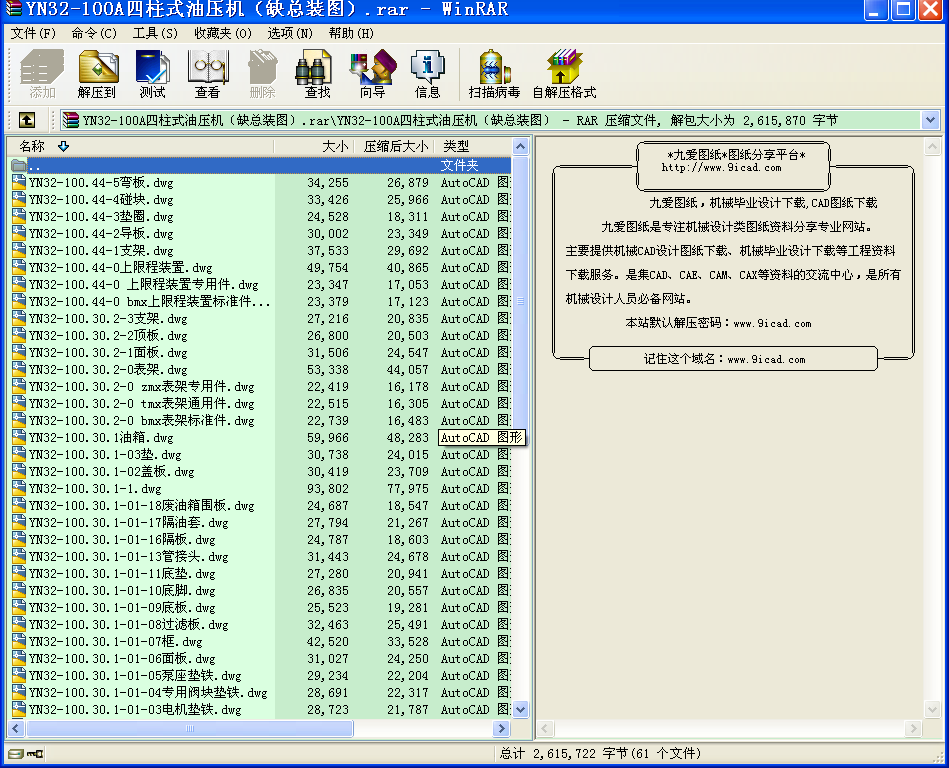Expand the archive path dropdown arrow
The image size is (949, 768).
[930, 120]
